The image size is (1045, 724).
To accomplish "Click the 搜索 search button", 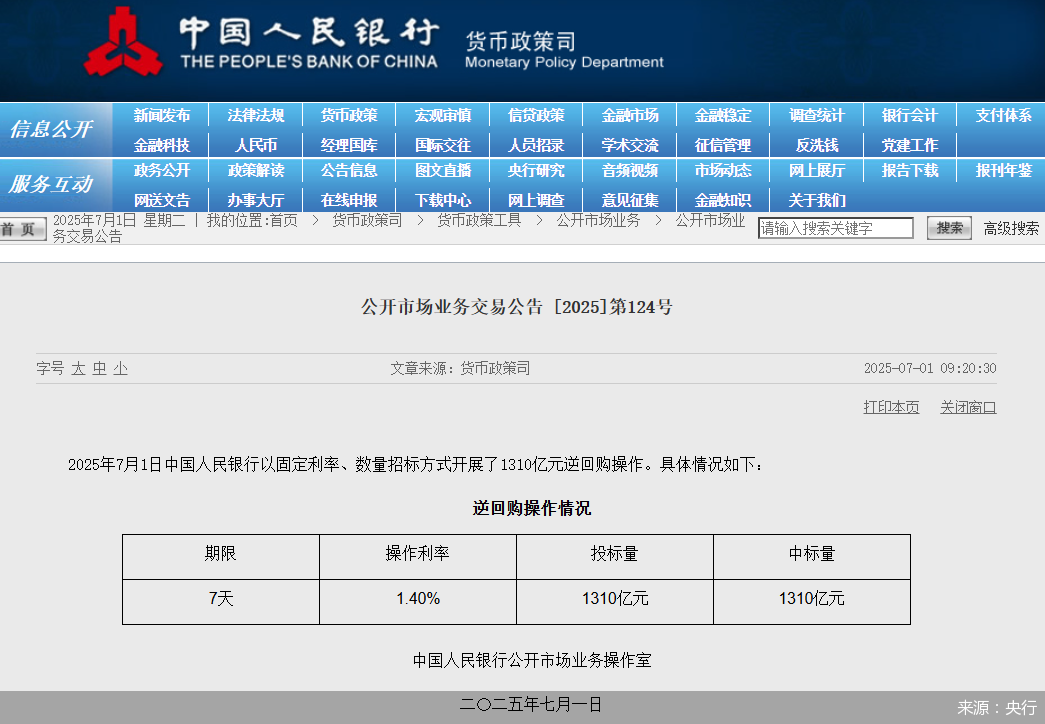I will pos(949,228).
